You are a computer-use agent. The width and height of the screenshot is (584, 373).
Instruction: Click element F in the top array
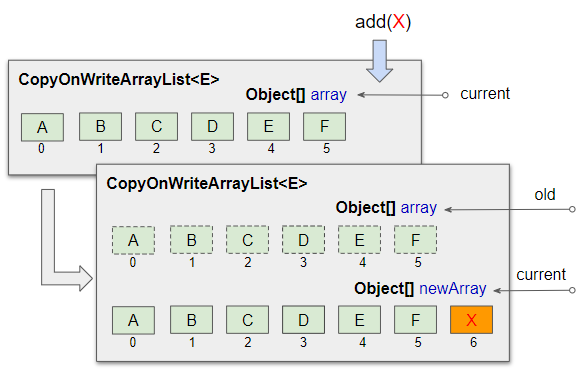click(324, 127)
